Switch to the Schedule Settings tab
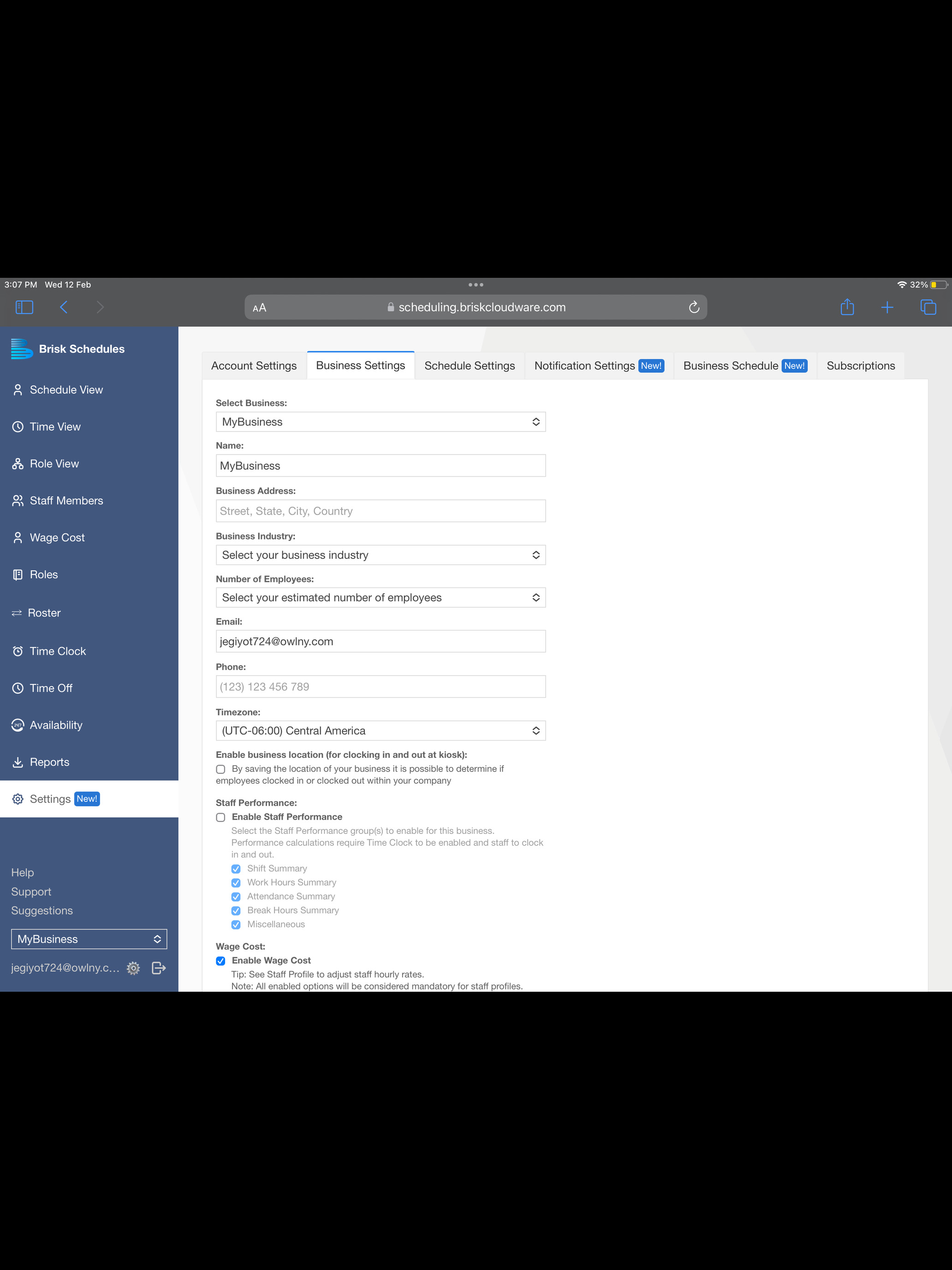 (x=470, y=366)
